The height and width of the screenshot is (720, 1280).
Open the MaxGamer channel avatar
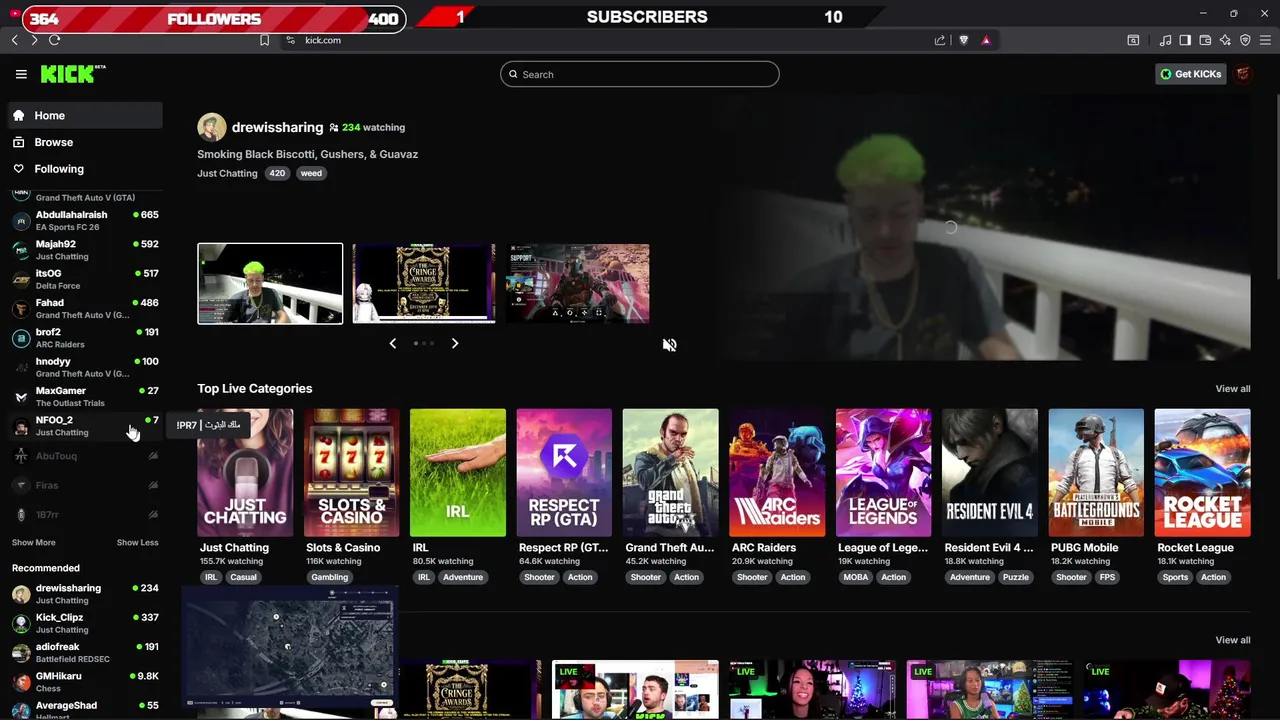21,397
